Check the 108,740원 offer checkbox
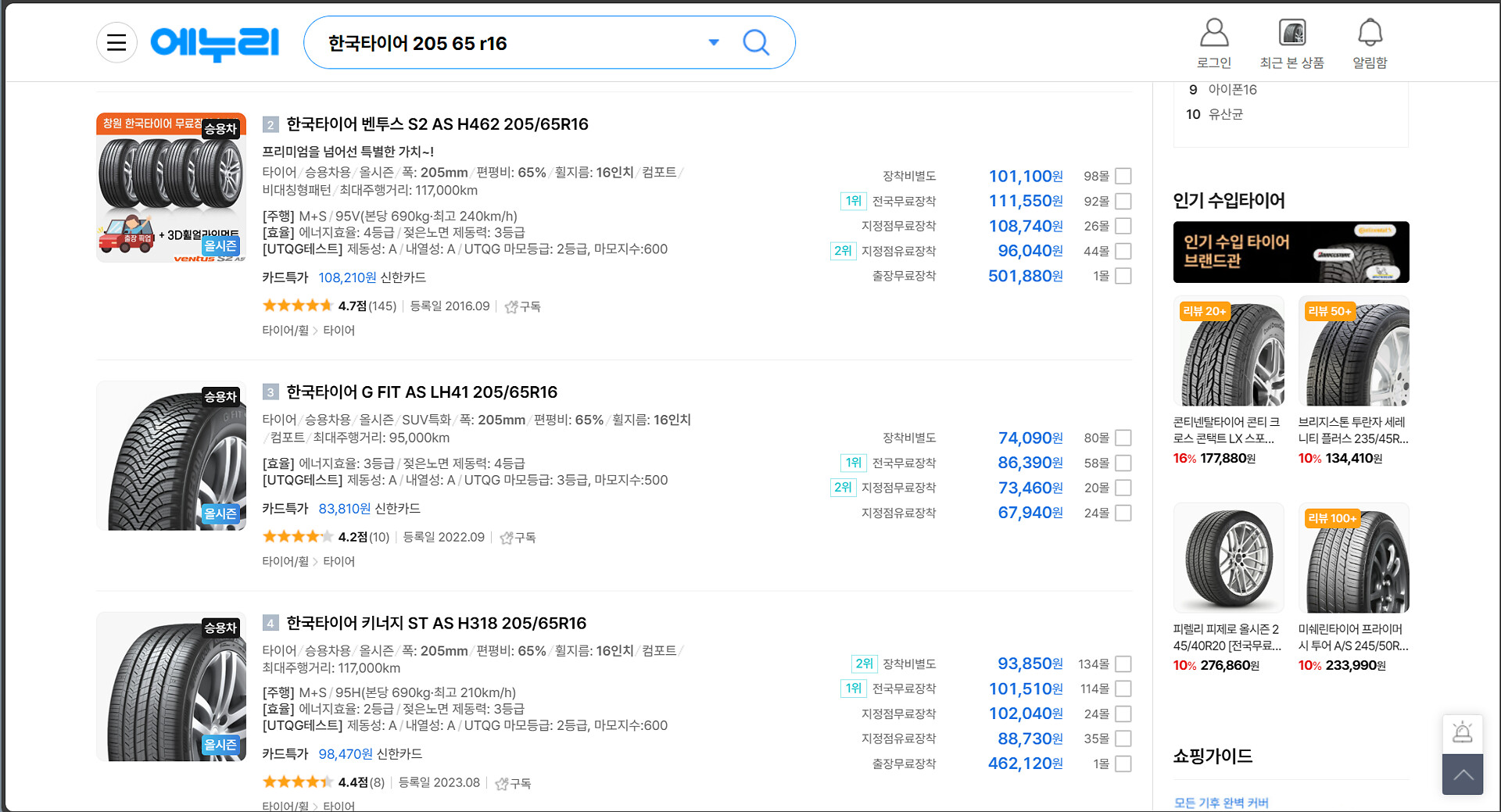 pos(1123,227)
